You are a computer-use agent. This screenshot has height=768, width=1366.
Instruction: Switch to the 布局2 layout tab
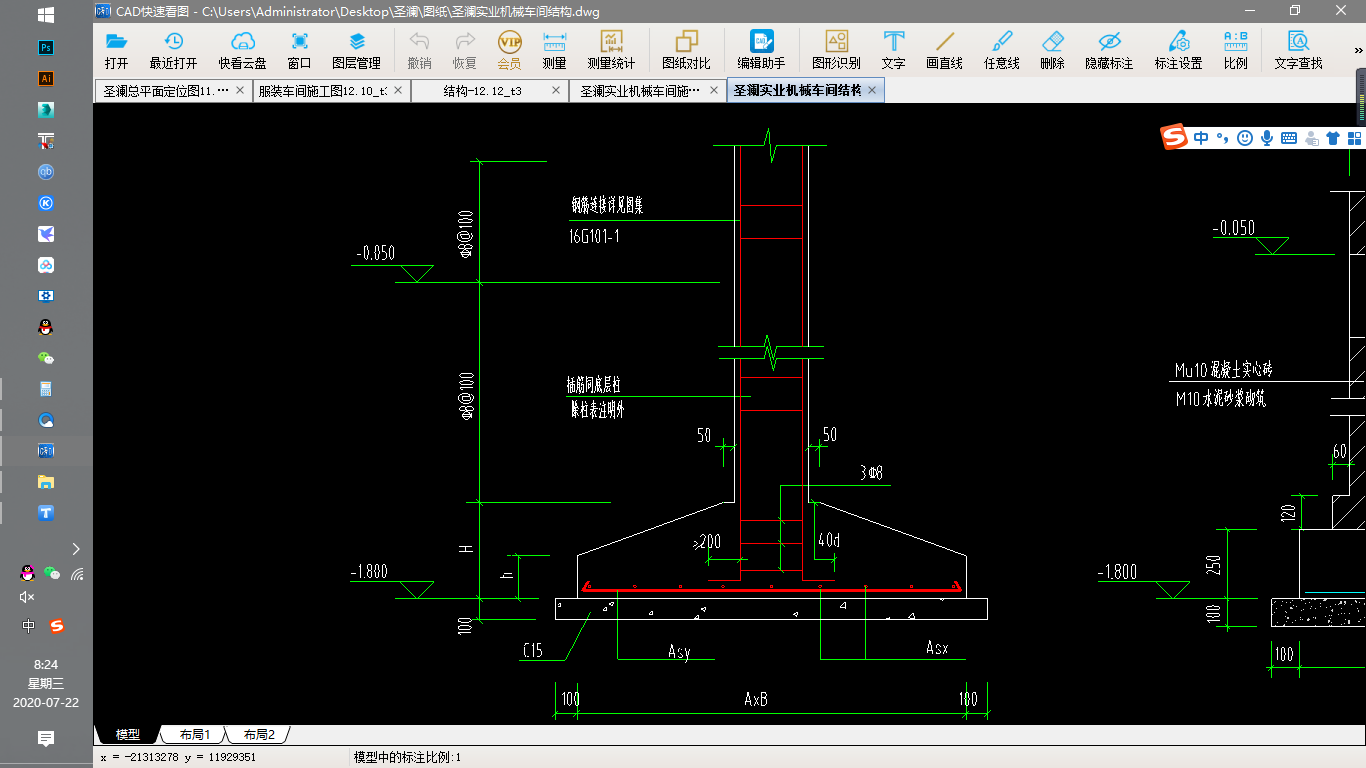tap(258, 735)
